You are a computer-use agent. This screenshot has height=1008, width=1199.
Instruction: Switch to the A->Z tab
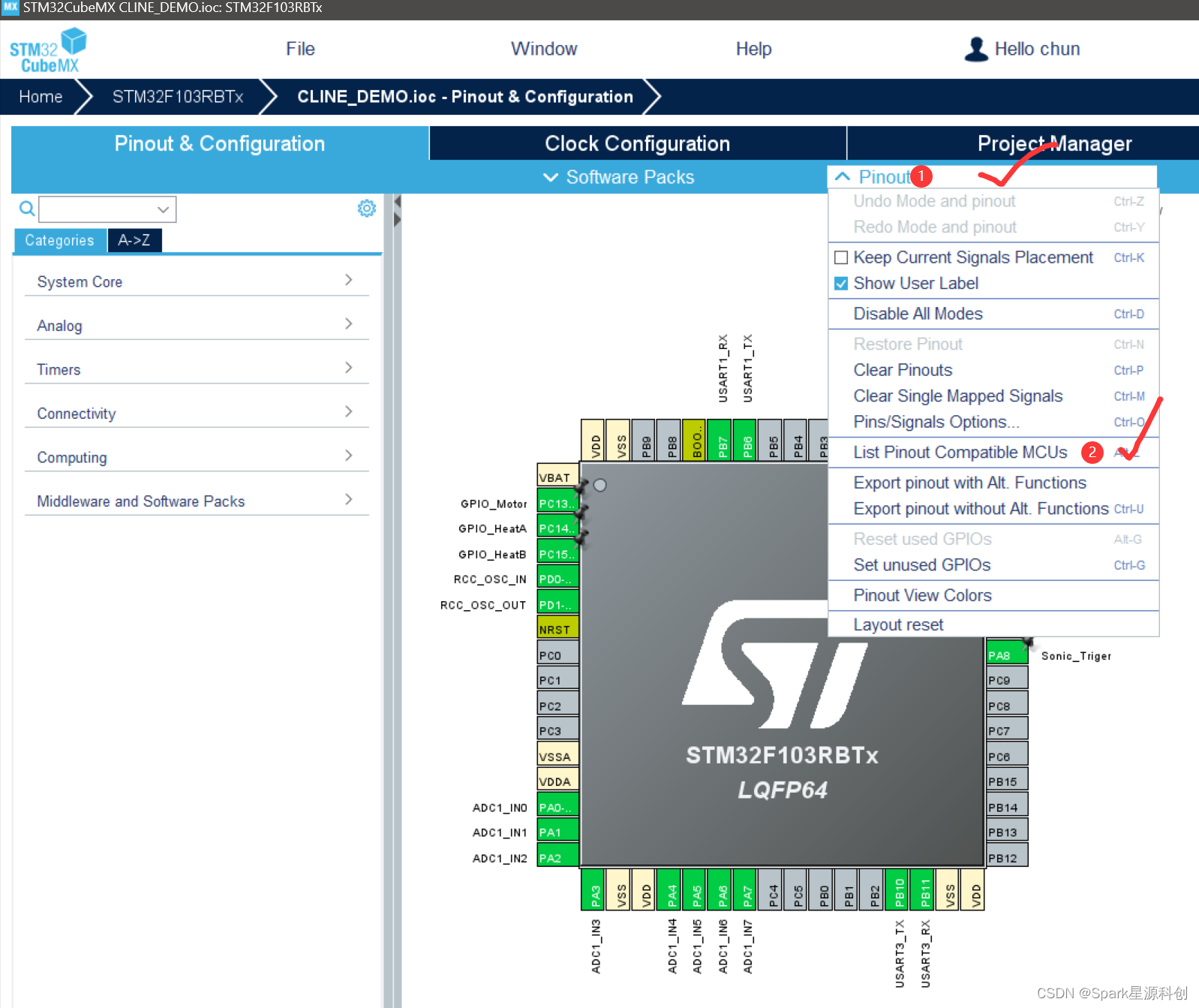pyautogui.click(x=134, y=240)
